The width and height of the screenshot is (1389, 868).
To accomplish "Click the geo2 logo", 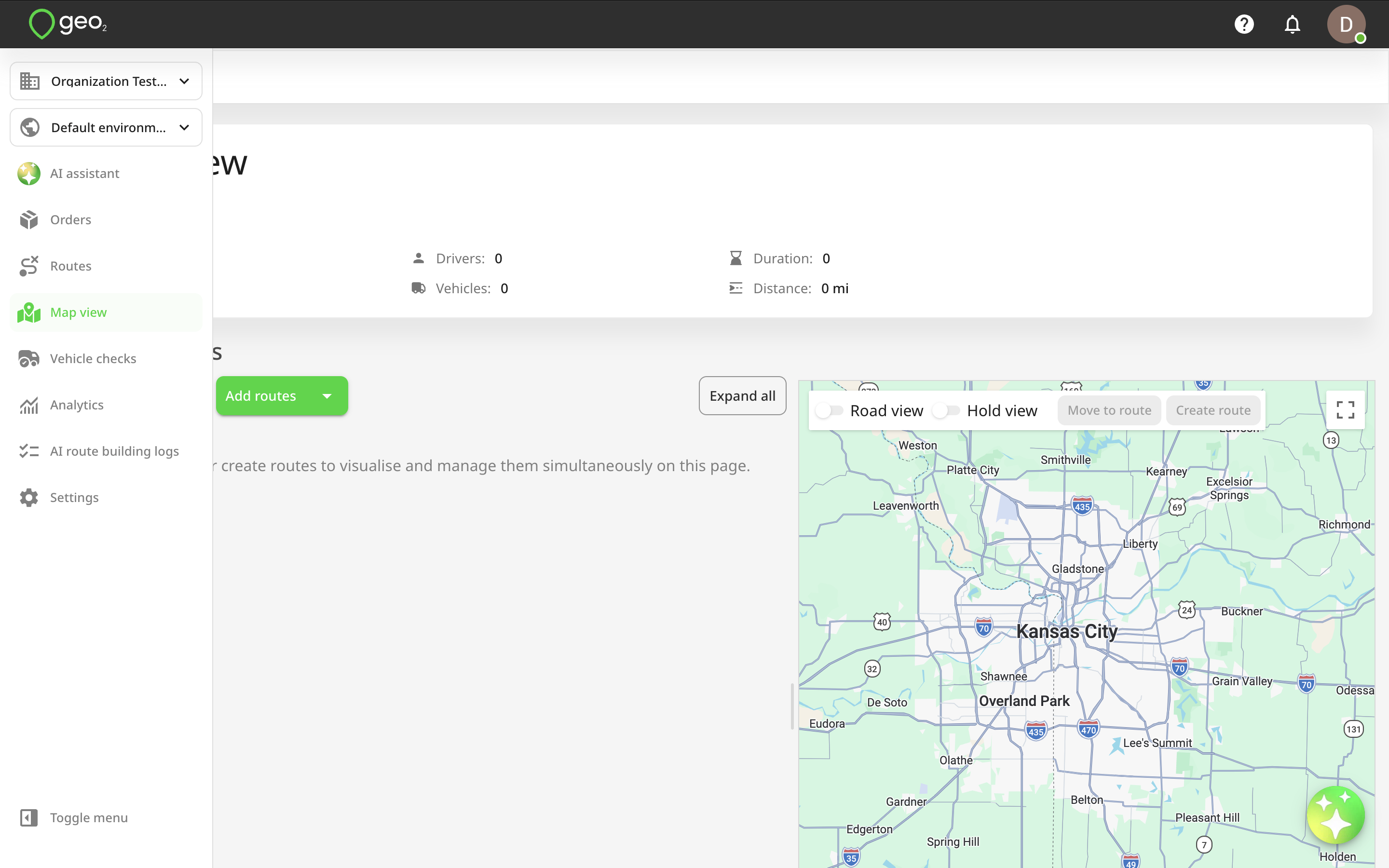I will coord(68,24).
